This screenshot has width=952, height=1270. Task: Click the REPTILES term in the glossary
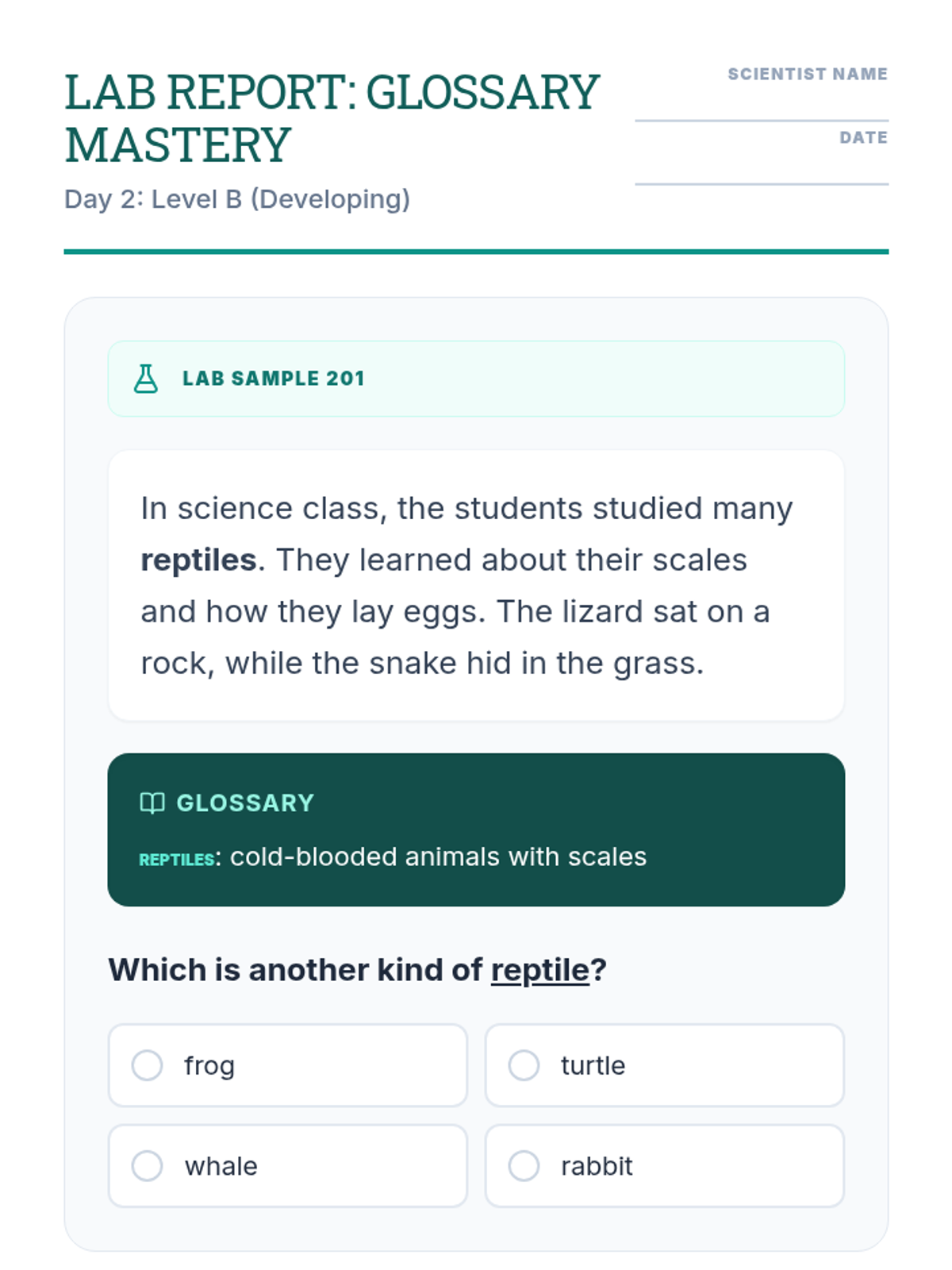[176, 860]
